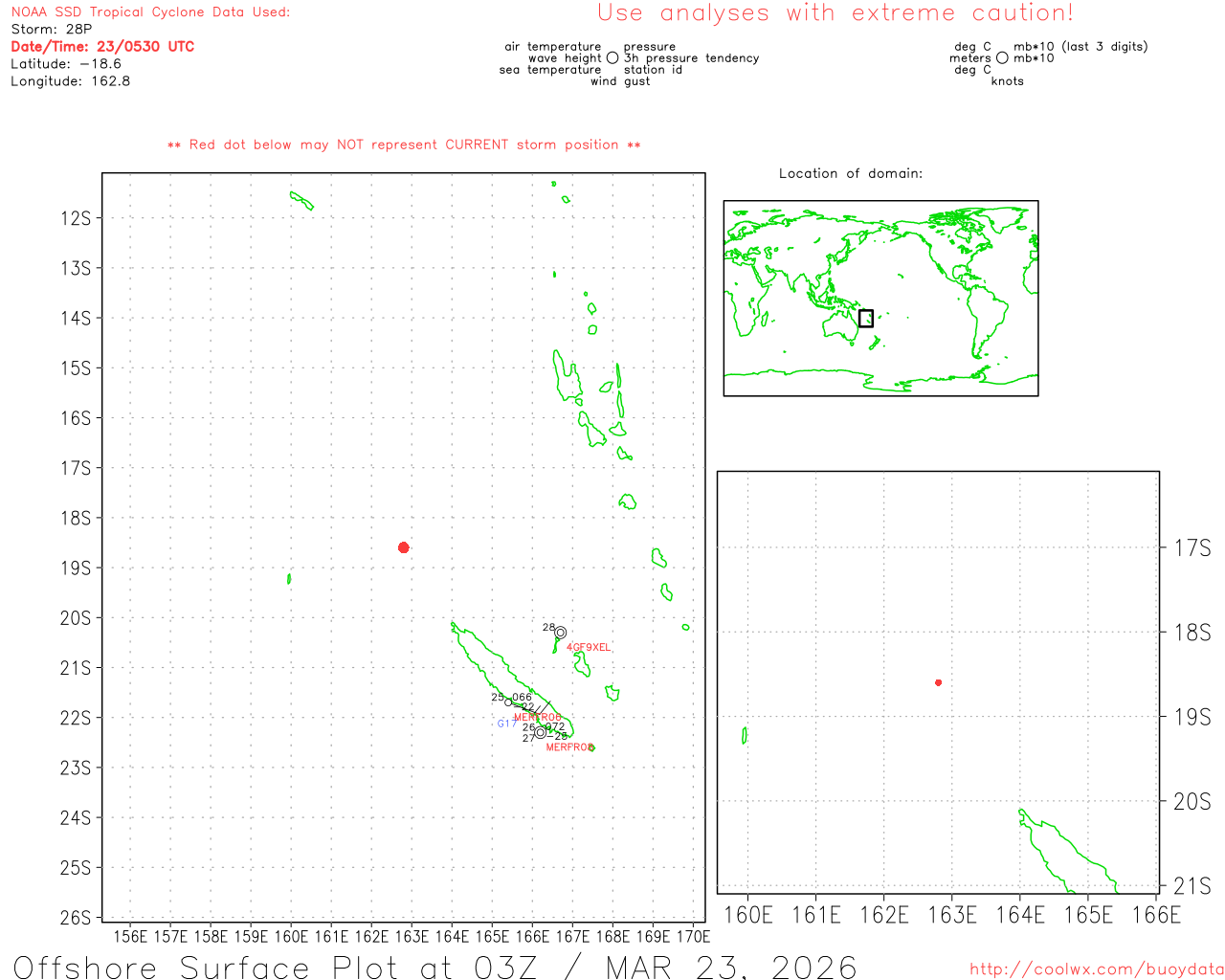The width and height of the screenshot is (1225, 980).
Task: Click the red storm position dot on main map
Action: click(x=404, y=547)
